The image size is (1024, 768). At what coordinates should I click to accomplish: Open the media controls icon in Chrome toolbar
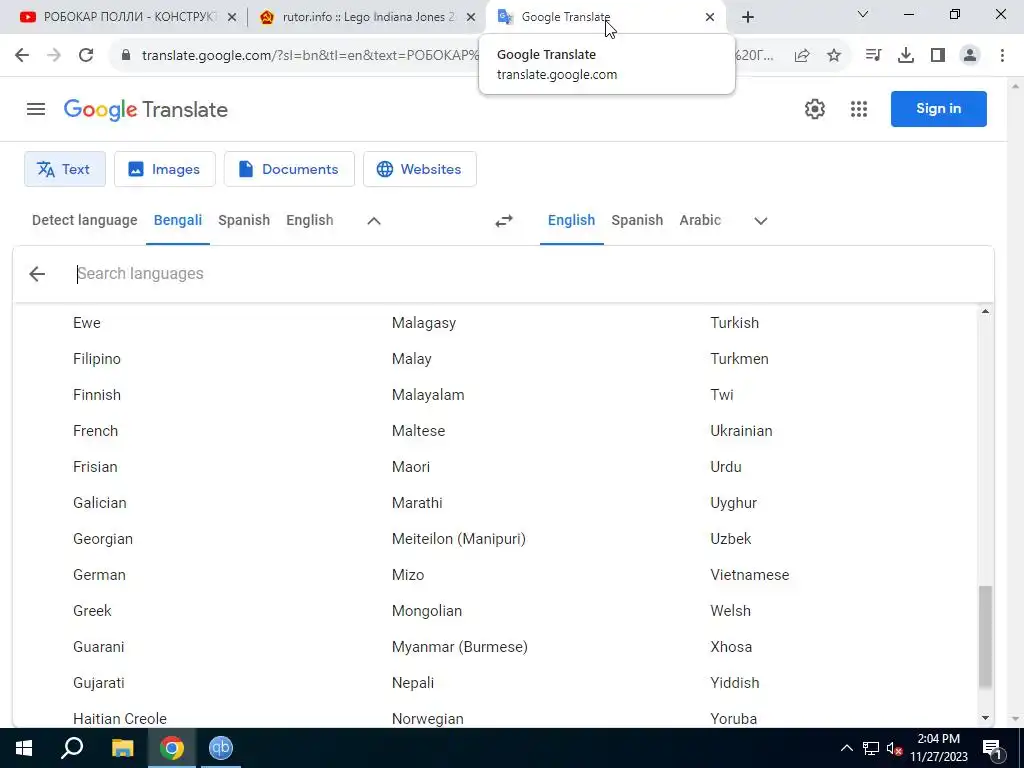(x=873, y=55)
